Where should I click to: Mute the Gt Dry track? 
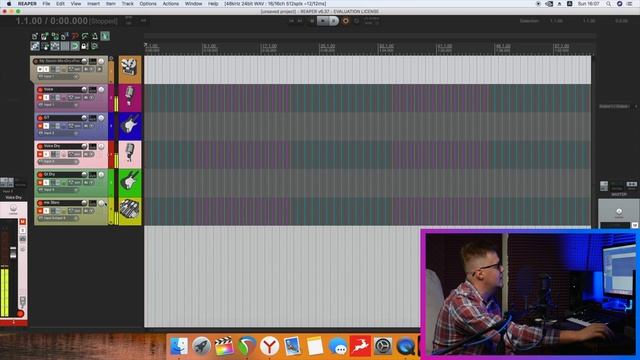click(x=40, y=182)
